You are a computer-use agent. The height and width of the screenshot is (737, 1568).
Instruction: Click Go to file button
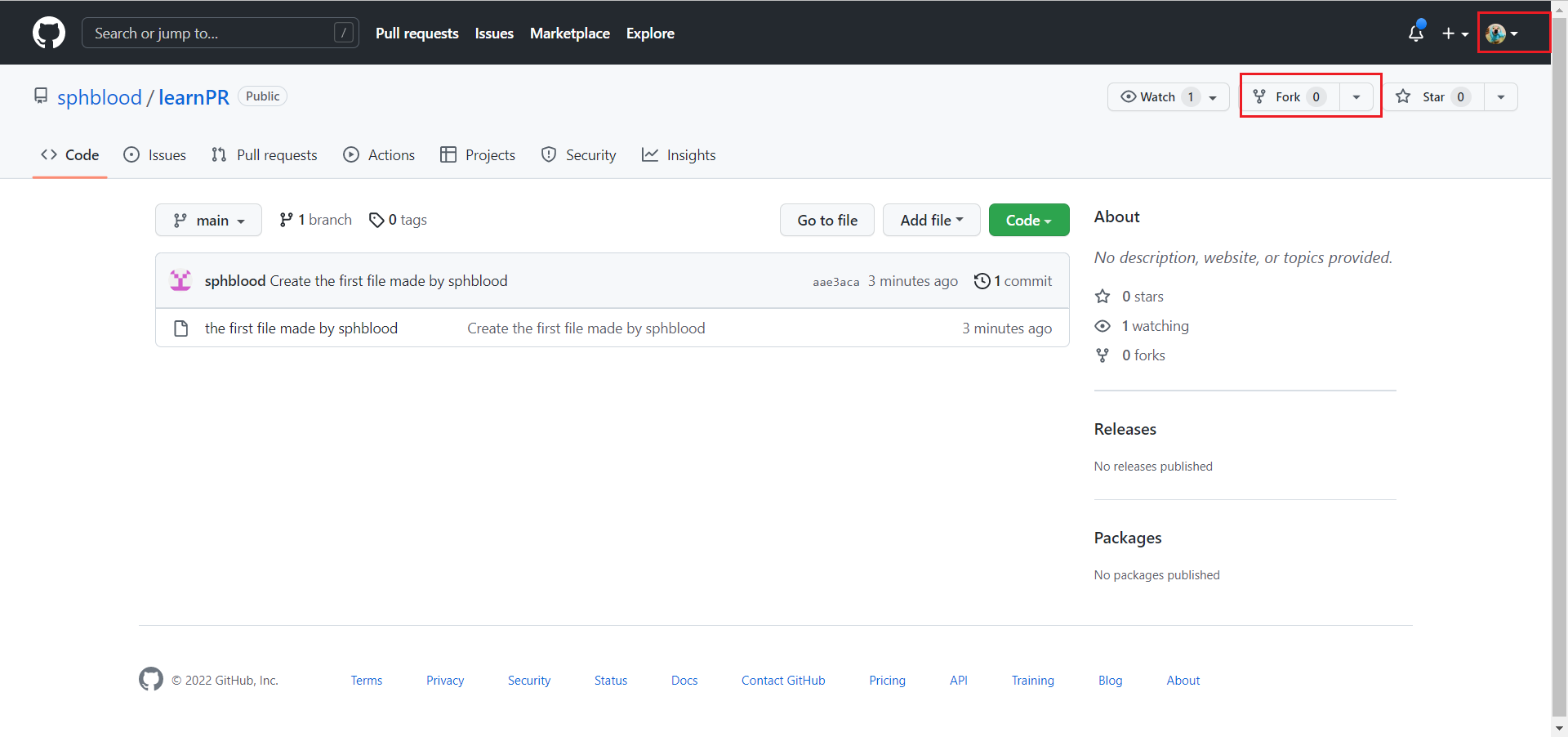click(x=827, y=220)
